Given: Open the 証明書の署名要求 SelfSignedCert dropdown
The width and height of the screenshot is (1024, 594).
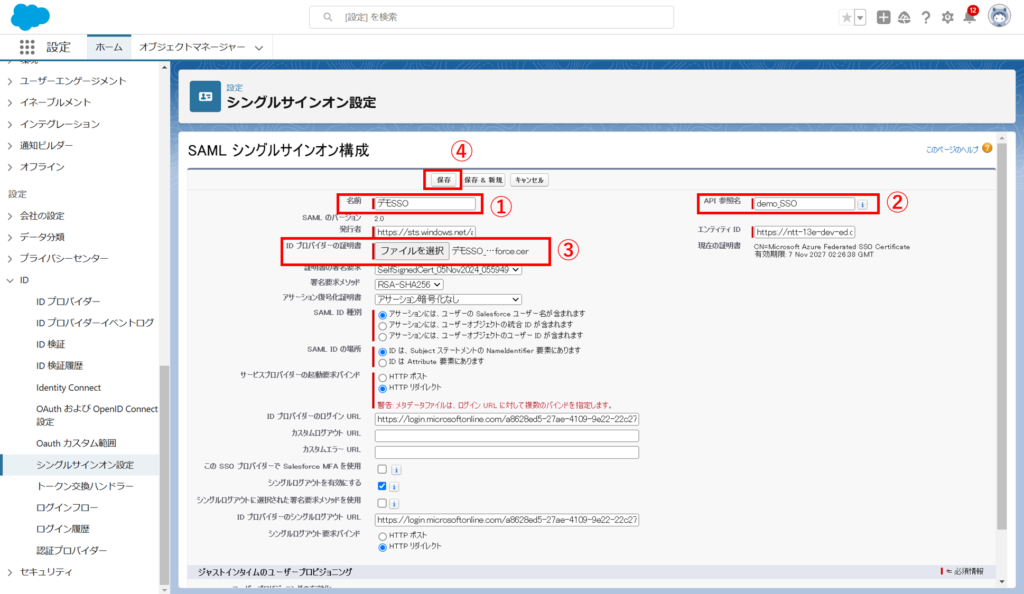Looking at the screenshot, I should 448,270.
